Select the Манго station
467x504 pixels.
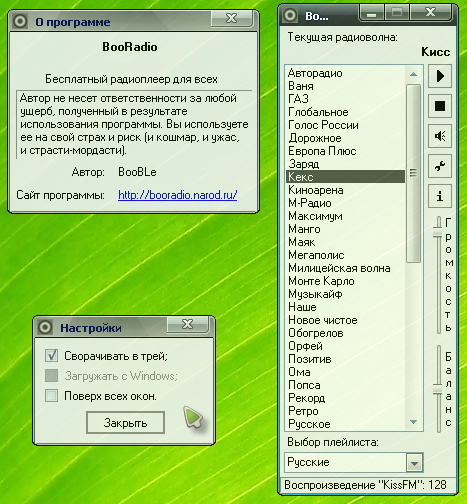pyautogui.click(x=345, y=229)
